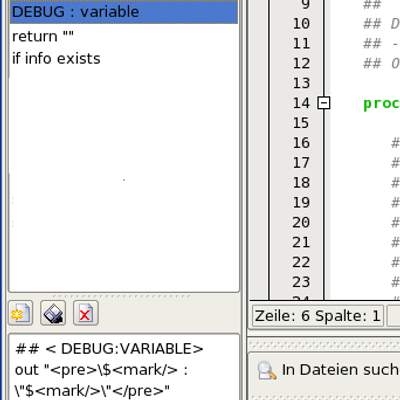Click line number 20 in the gutter
The height and width of the screenshot is (400, 400).
coord(301,222)
